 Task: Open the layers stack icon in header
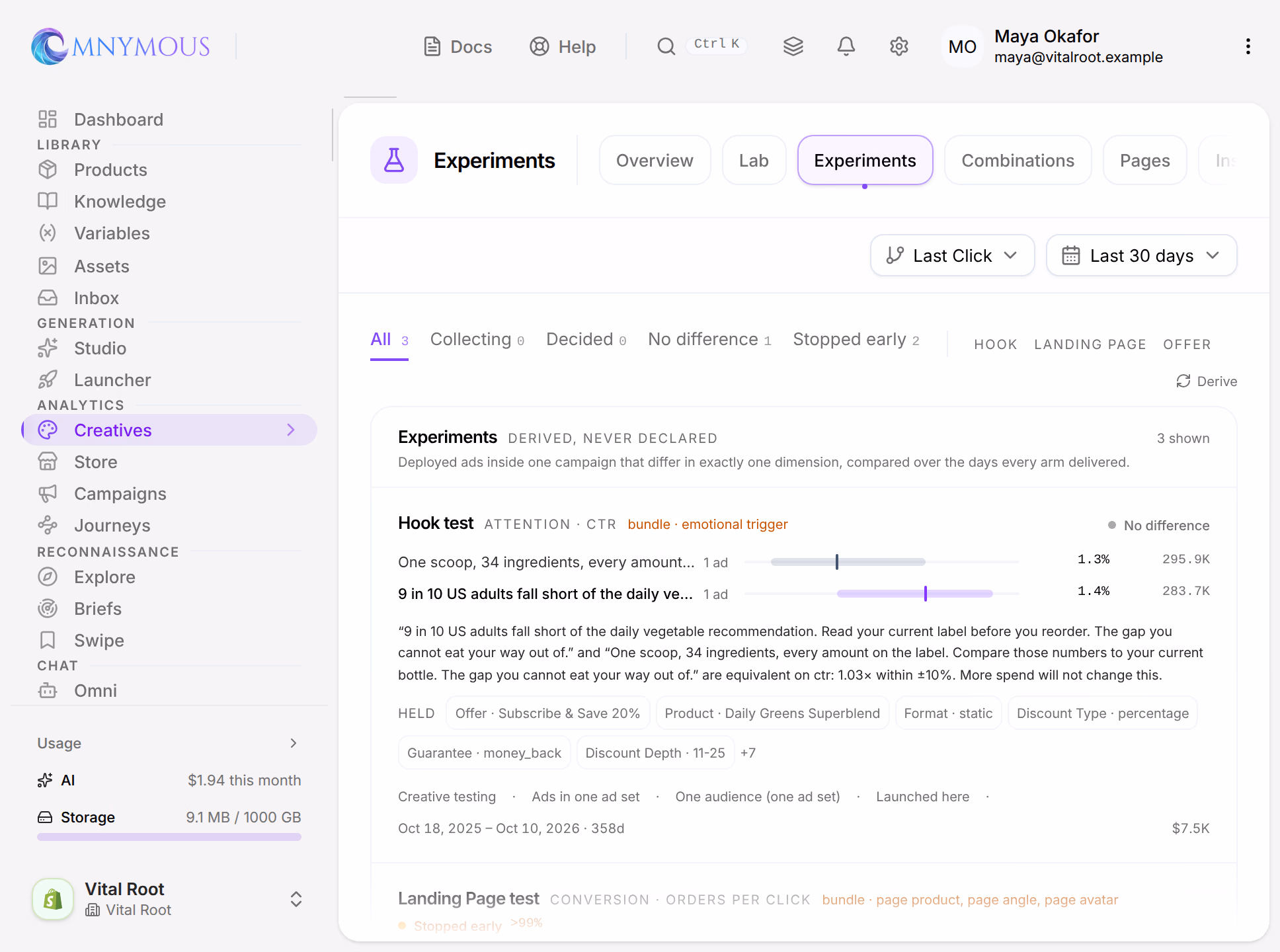click(793, 46)
